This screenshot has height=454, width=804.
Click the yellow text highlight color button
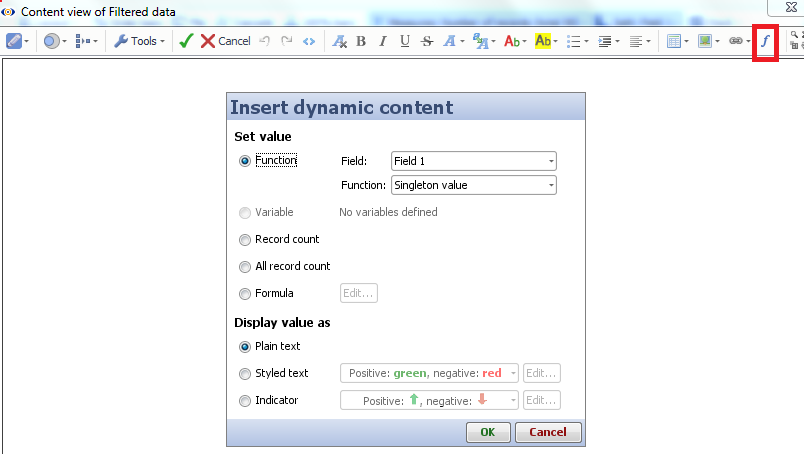point(544,41)
